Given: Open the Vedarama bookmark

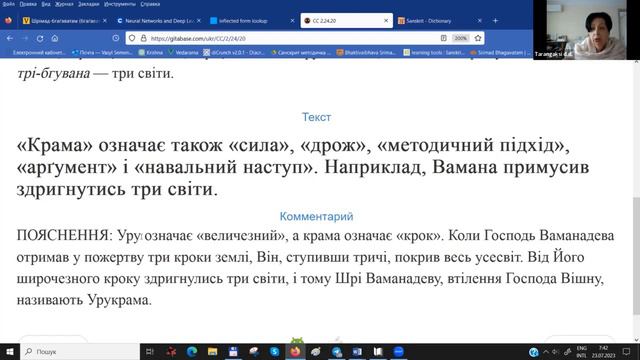Looking at the screenshot, I should [x=183, y=52].
